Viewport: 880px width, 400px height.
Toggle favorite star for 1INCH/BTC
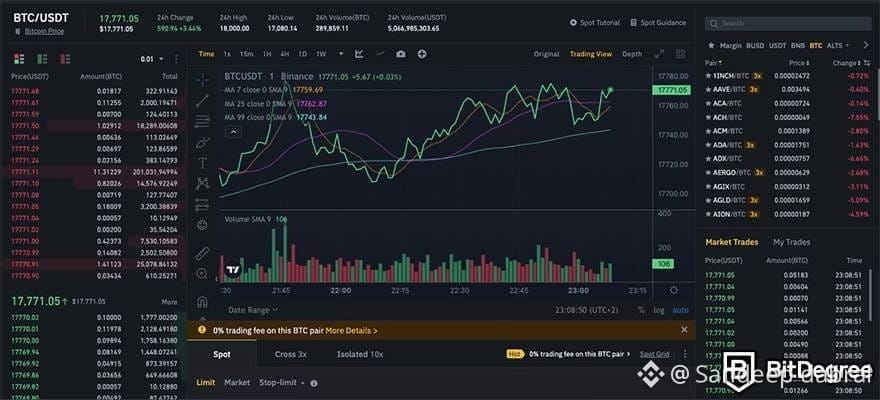tap(709, 75)
